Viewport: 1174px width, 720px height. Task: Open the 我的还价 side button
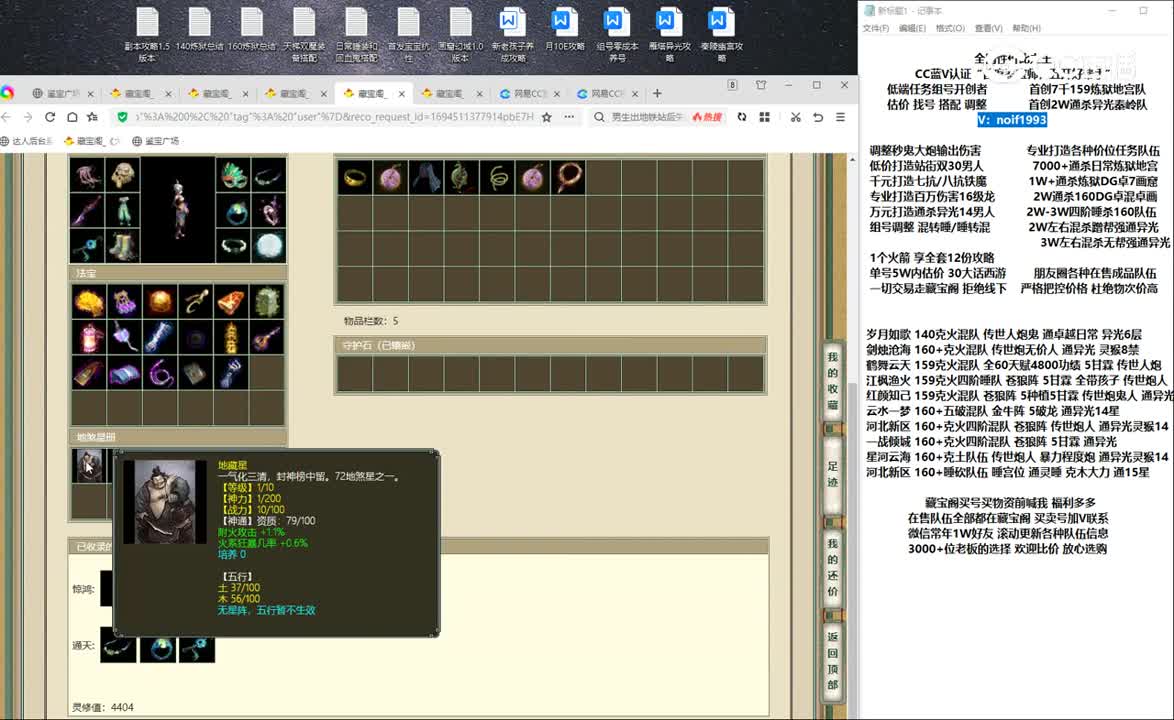[x=833, y=567]
